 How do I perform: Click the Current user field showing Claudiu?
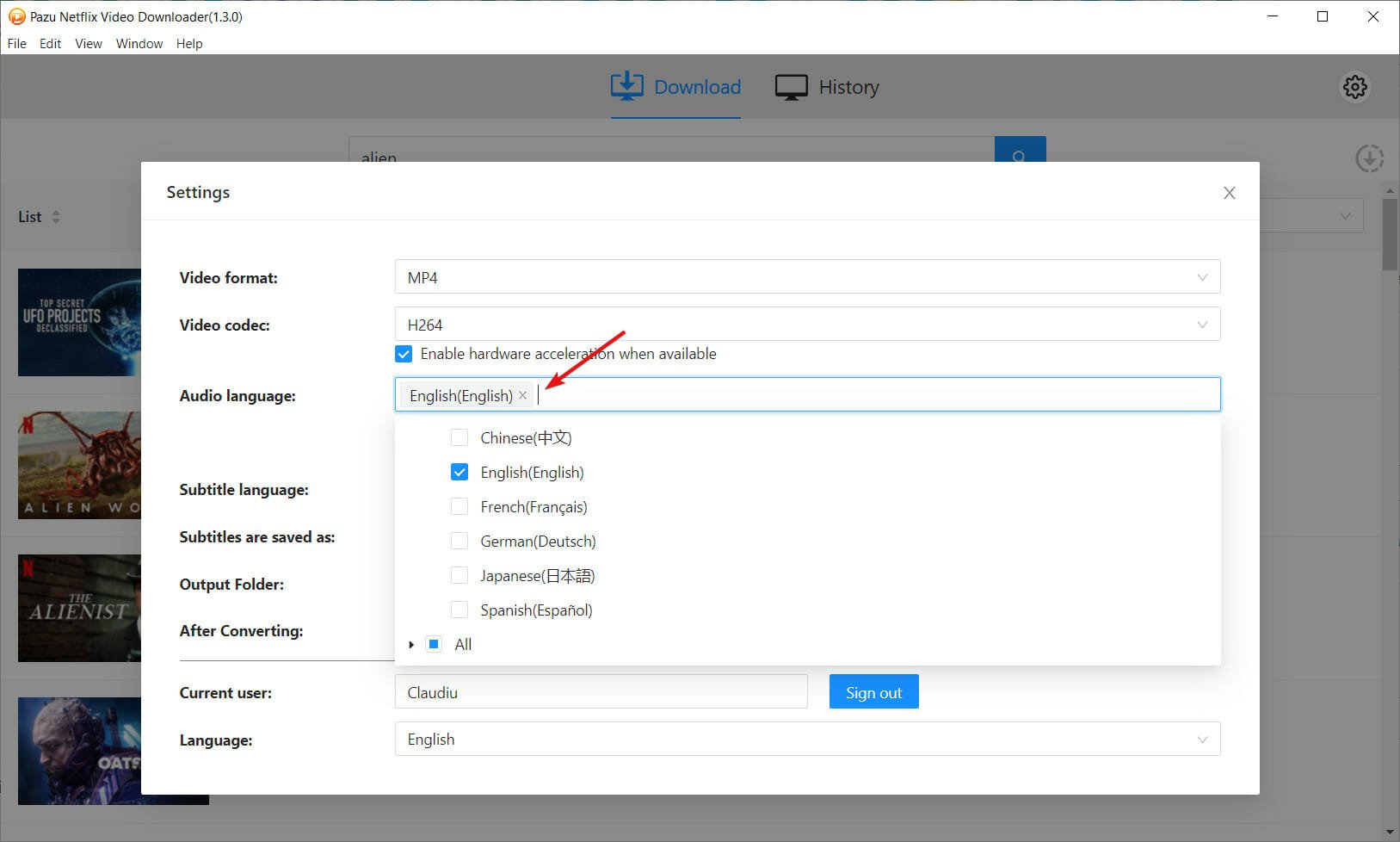[x=601, y=692]
